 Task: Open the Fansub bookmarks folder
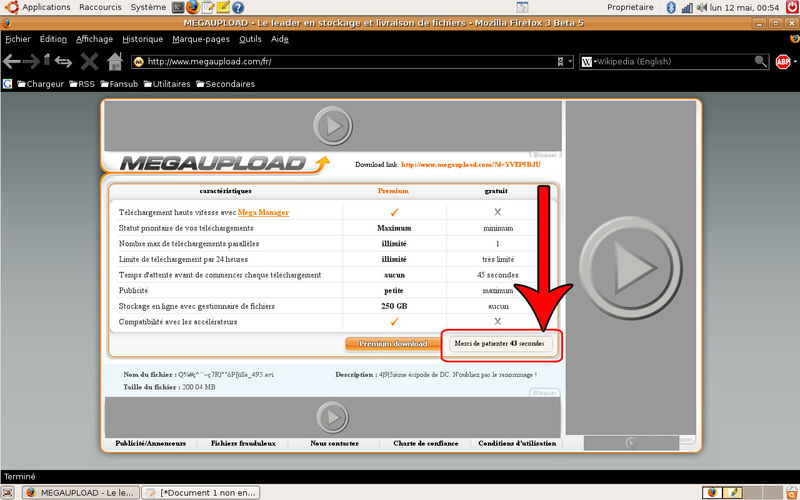(x=119, y=84)
